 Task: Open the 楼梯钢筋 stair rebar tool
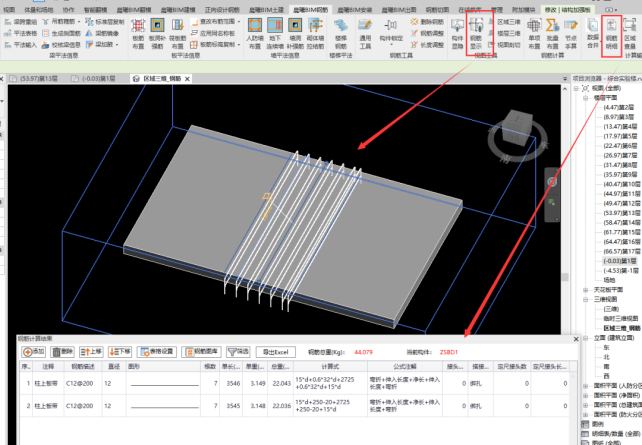pos(341,30)
